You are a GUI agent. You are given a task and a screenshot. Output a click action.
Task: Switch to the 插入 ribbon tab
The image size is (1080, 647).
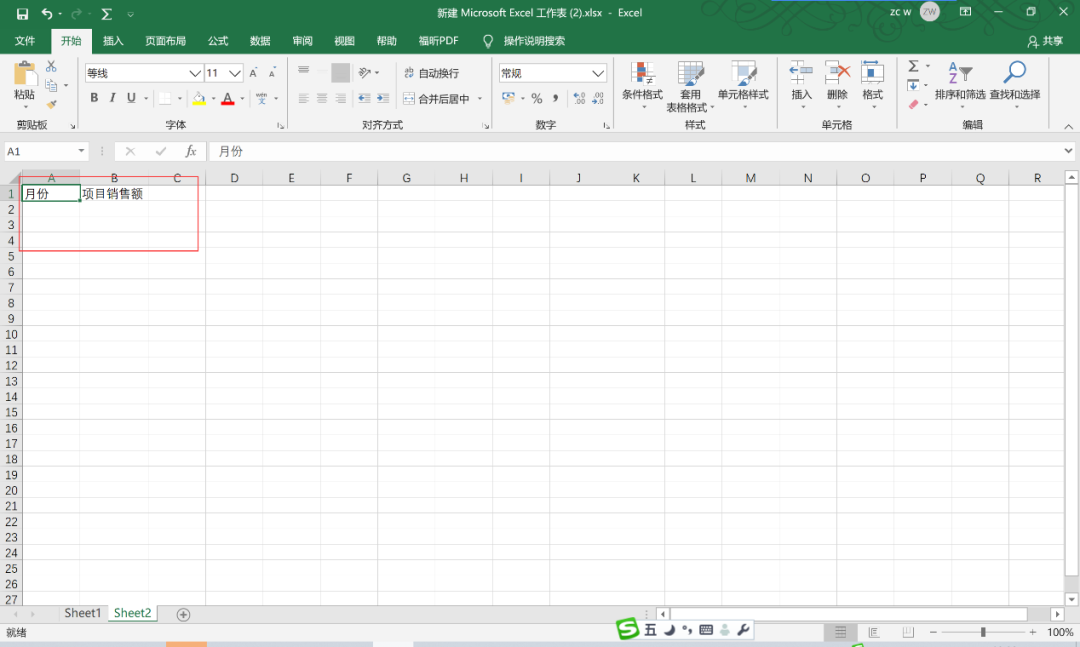point(112,41)
